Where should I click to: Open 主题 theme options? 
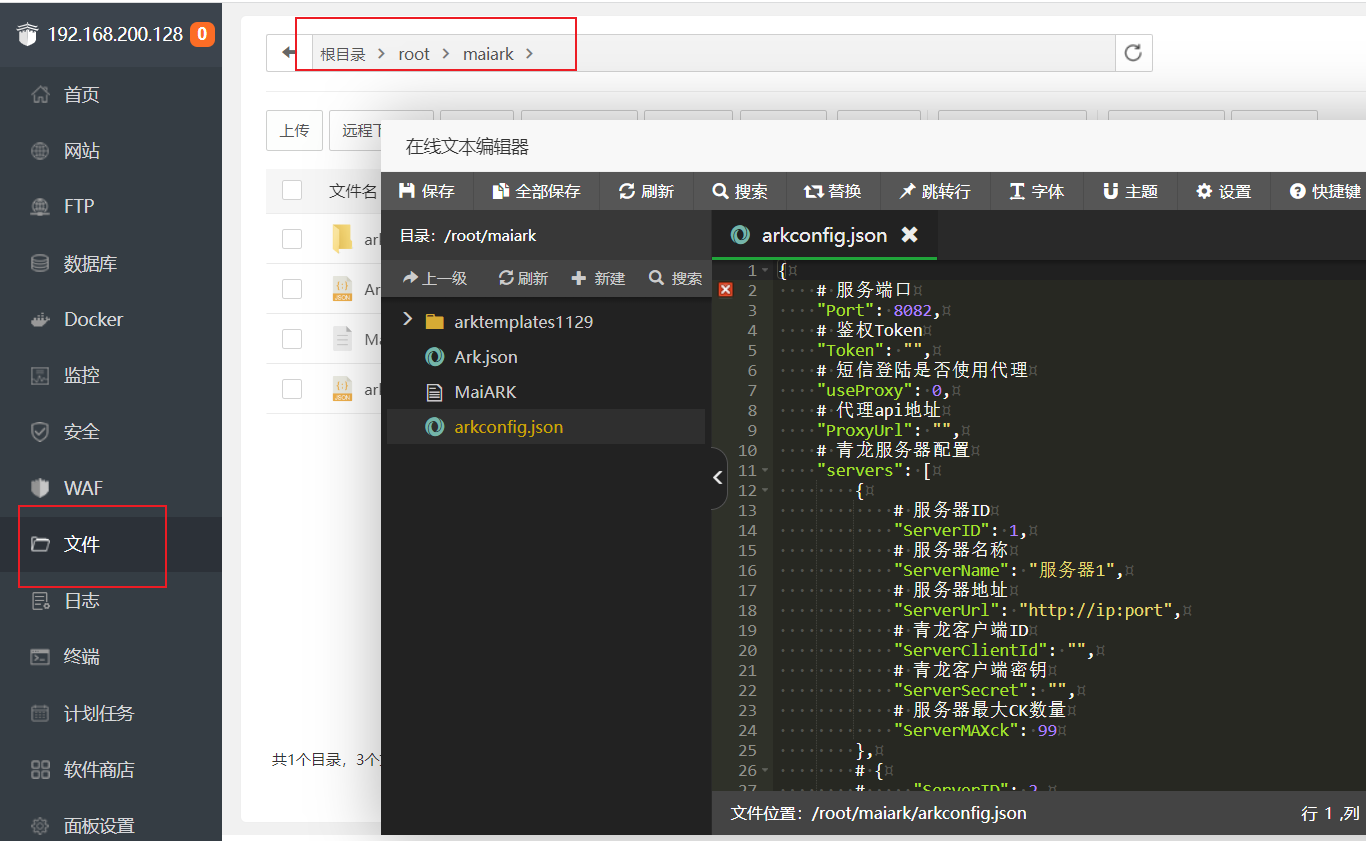1130,191
